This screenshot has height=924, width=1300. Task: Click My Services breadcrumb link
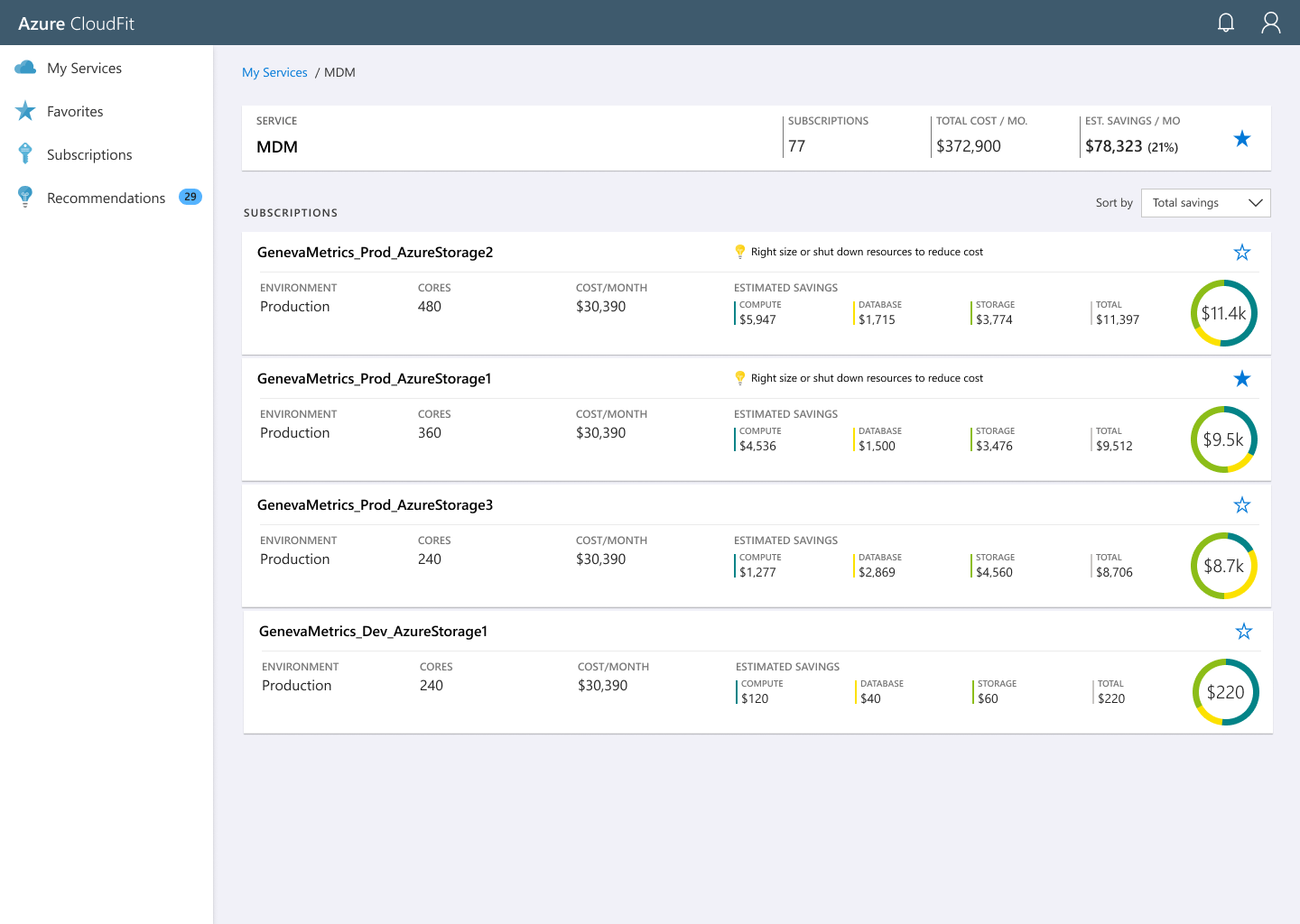pyautogui.click(x=274, y=72)
